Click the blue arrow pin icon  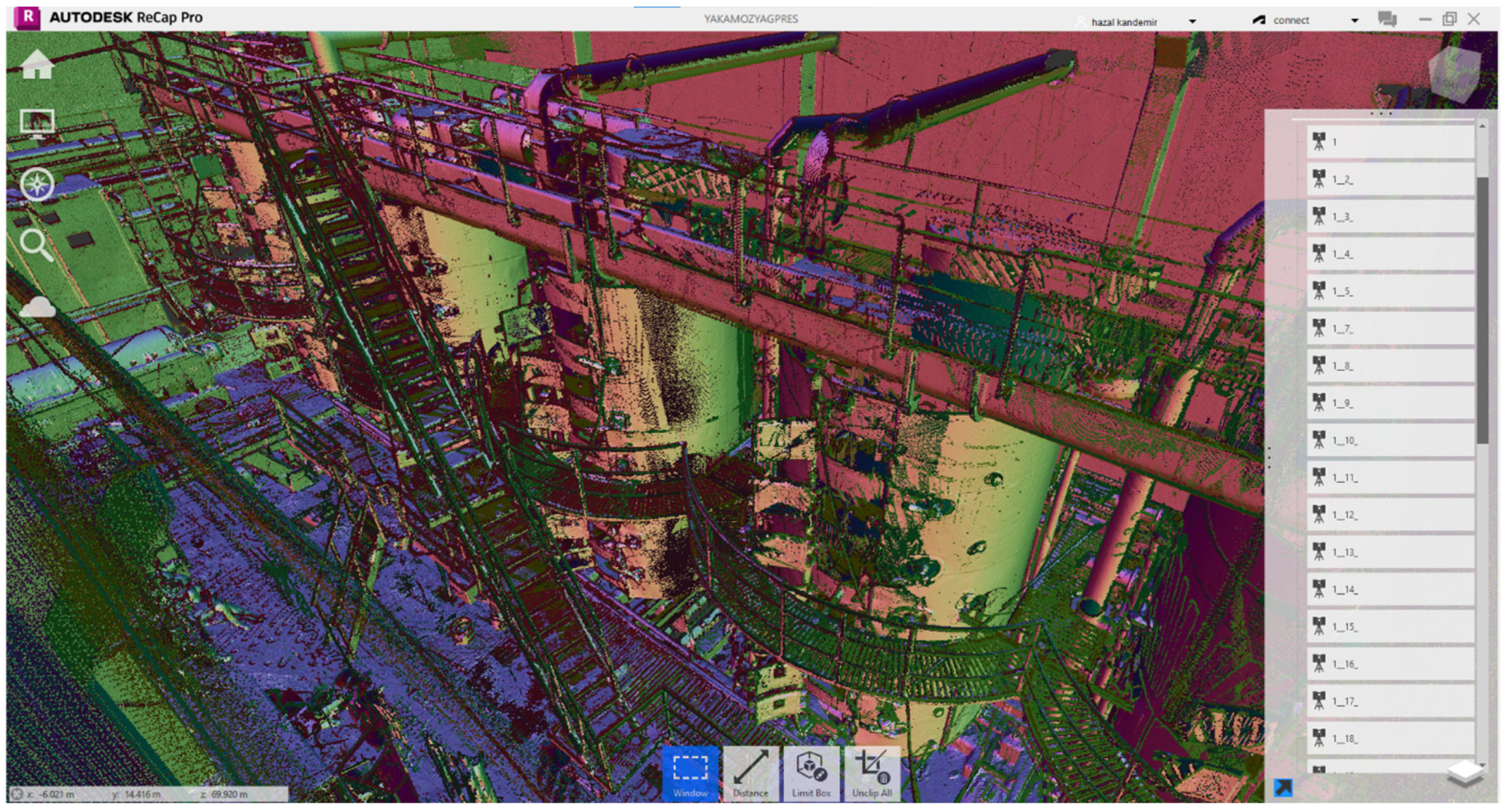click(1282, 788)
